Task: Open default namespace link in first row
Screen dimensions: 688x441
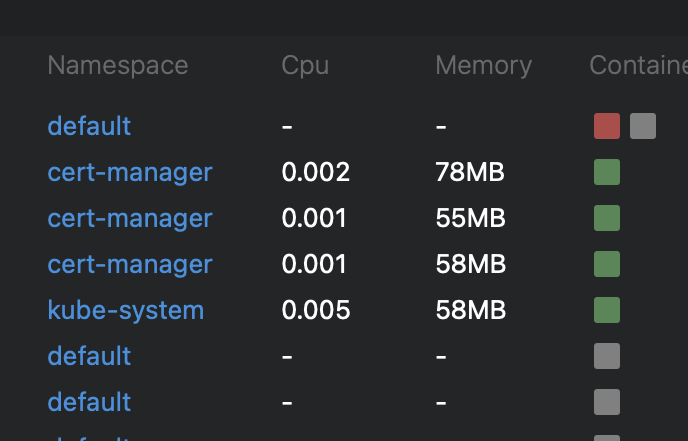Action: pyautogui.click(x=89, y=126)
